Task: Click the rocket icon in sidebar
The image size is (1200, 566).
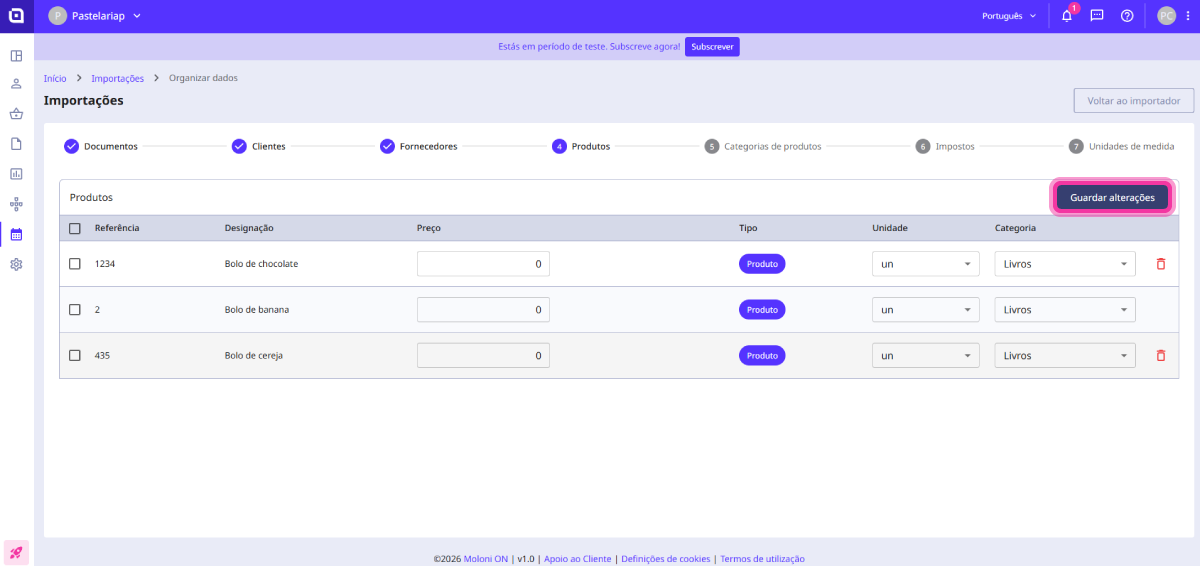Action: pyautogui.click(x=16, y=552)
